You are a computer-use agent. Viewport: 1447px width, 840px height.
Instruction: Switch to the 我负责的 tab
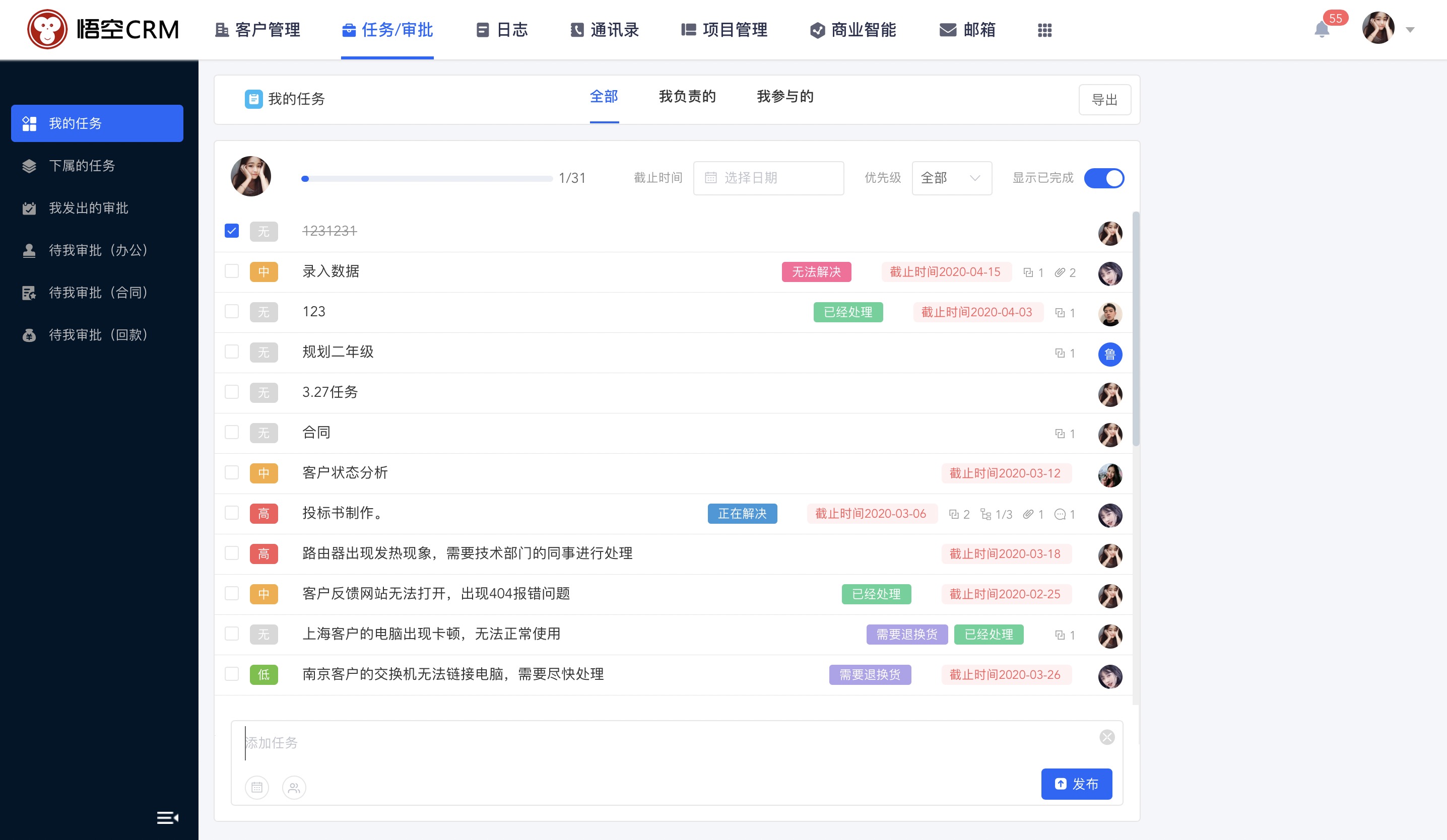pyautogui.click(x=687, y=96)
